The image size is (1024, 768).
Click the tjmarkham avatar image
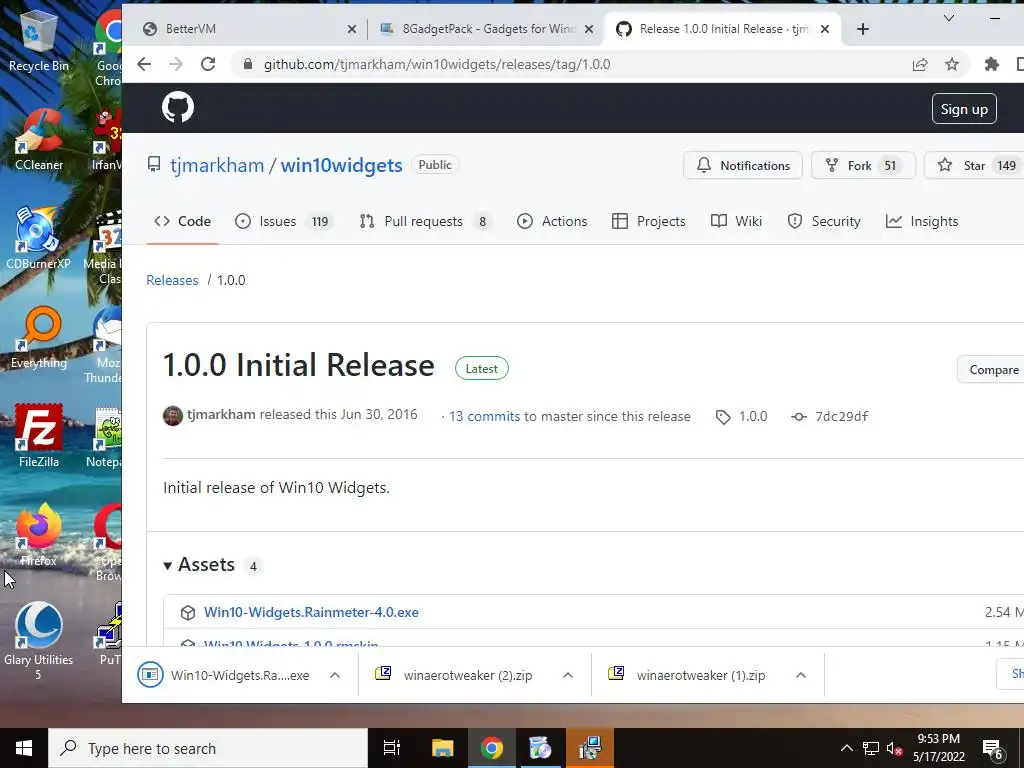(x=172, y=415)
